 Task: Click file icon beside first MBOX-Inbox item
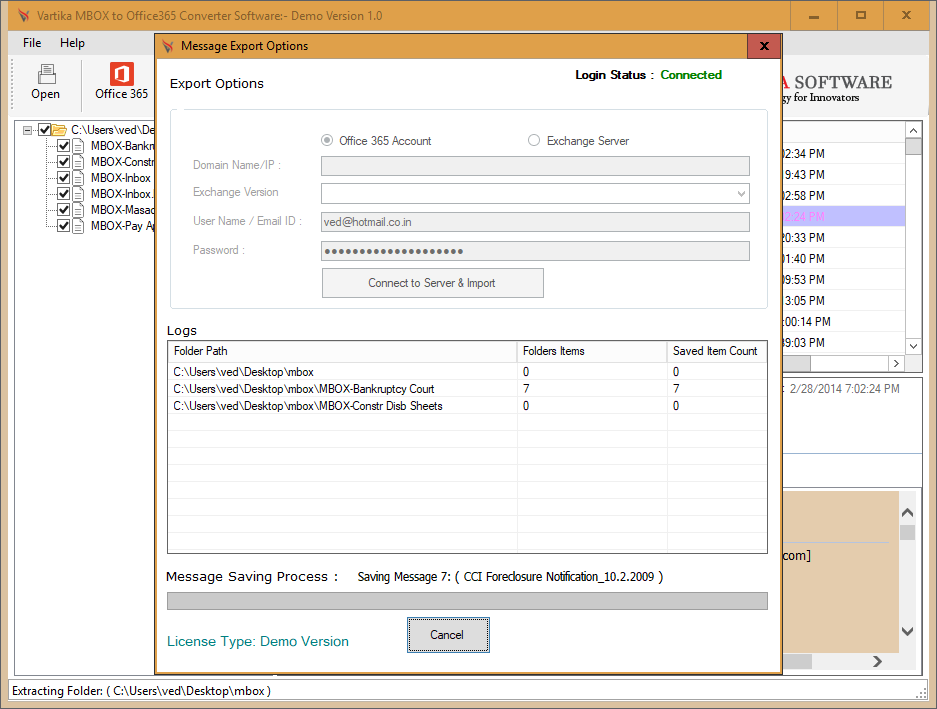[78, 178]
